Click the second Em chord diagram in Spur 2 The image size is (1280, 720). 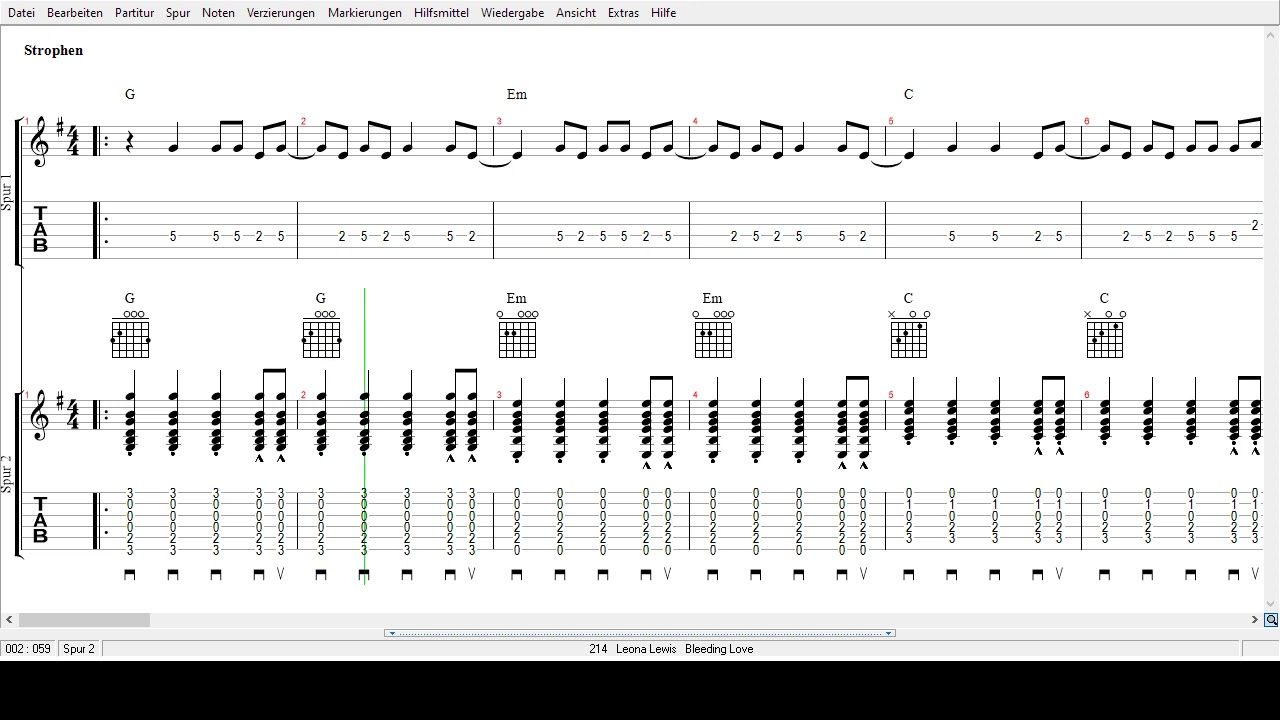pos(712,335)
